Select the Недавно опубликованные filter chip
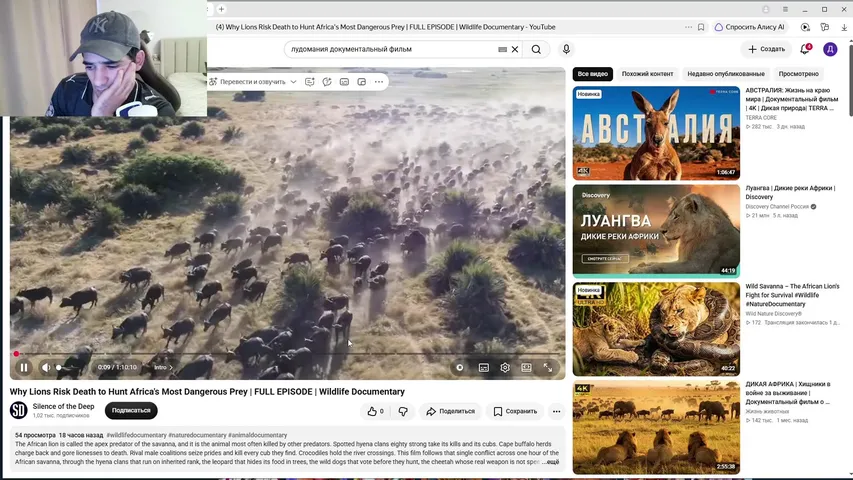Image resolution: width=853 pixels, height=480 pixels. pos(726,74)
